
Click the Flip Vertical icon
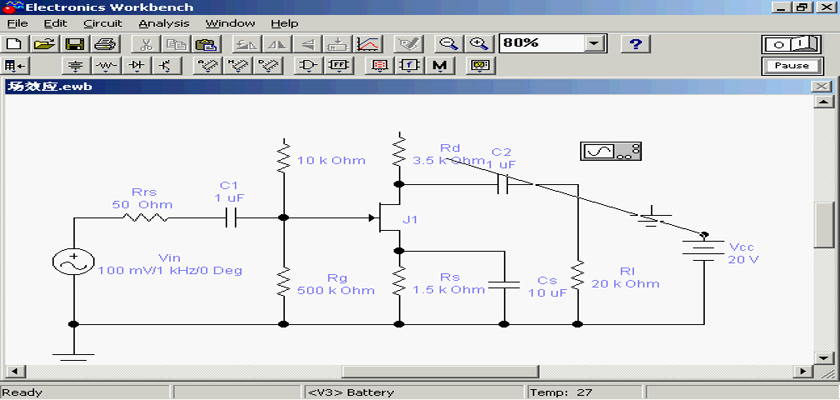(x=306, y=44)
